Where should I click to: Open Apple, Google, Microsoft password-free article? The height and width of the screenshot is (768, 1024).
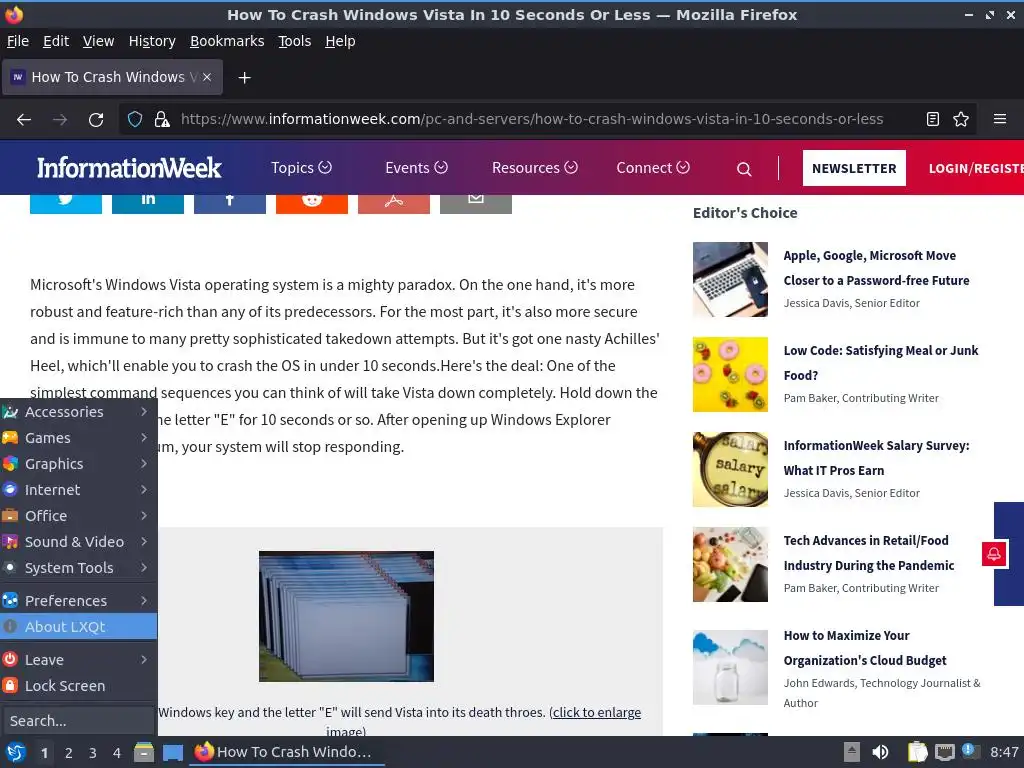pyautogui.click(x=876, y=268)
